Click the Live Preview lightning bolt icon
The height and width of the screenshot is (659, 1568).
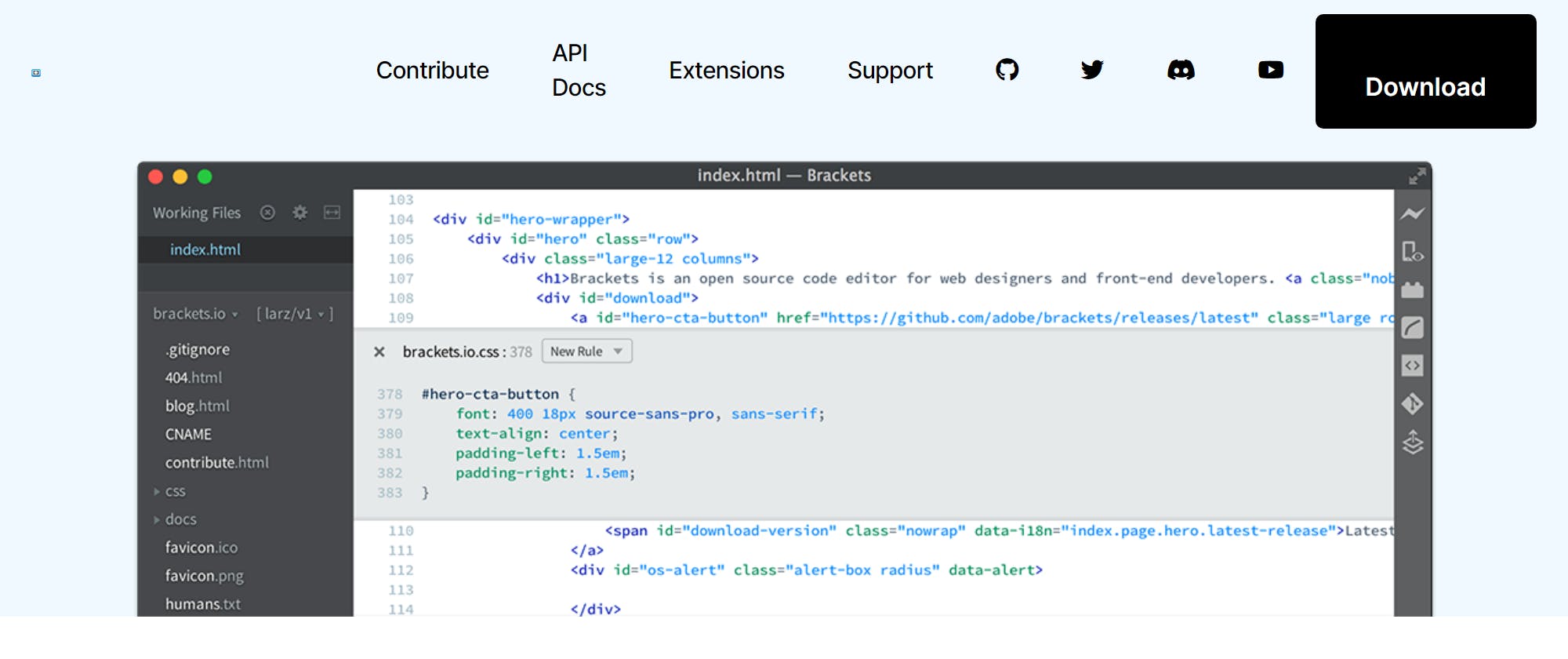(x=1413, y=213)
